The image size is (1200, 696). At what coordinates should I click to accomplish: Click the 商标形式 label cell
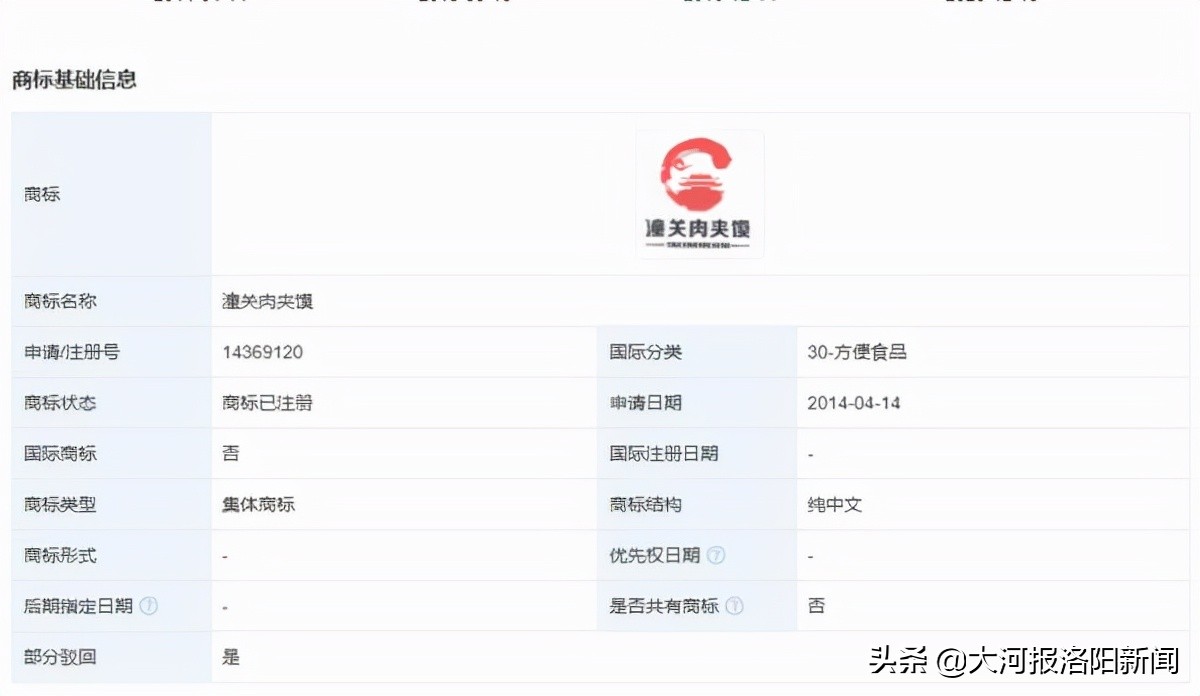tap(111, 555)
